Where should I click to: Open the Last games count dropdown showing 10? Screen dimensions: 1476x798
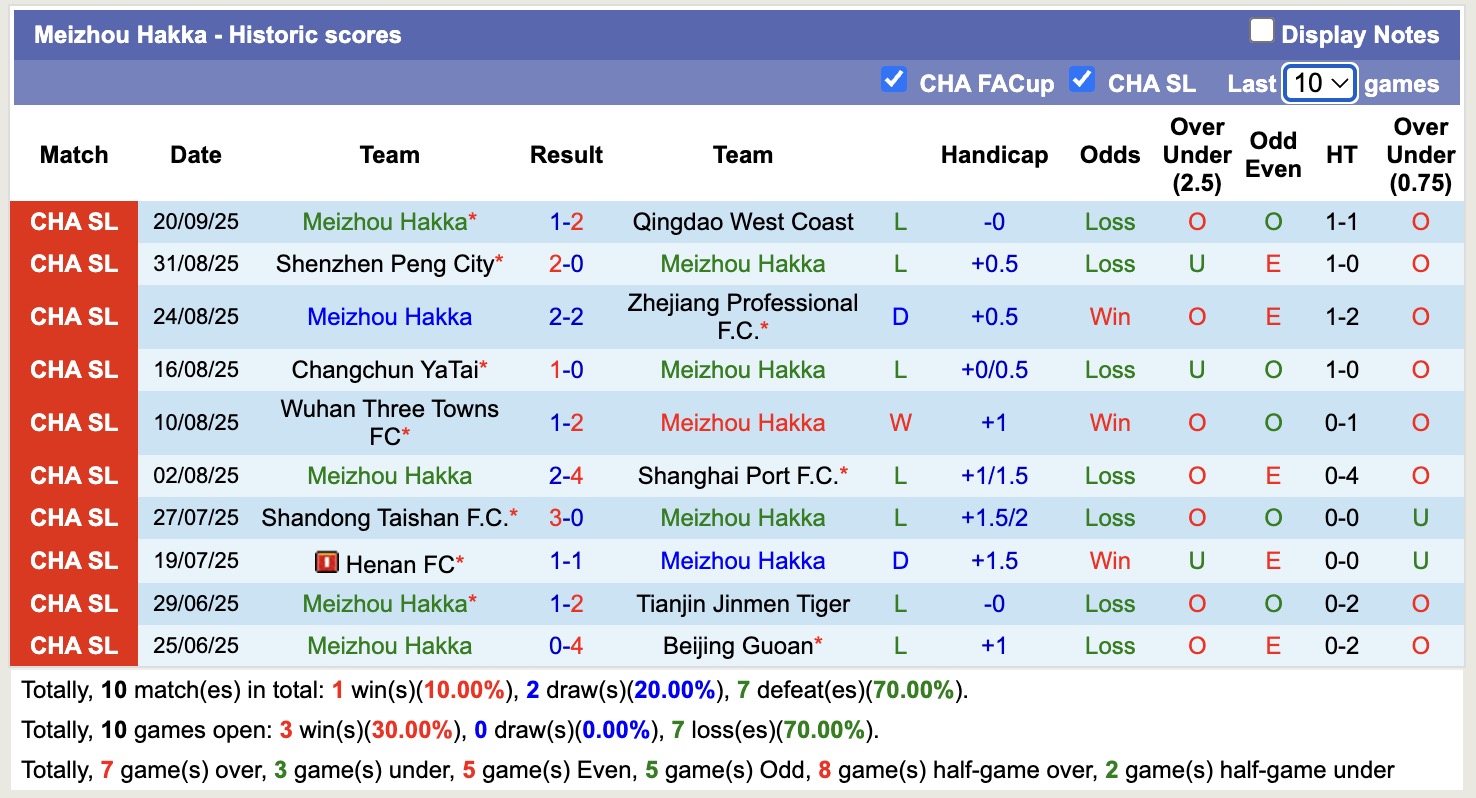[1319, 83]
